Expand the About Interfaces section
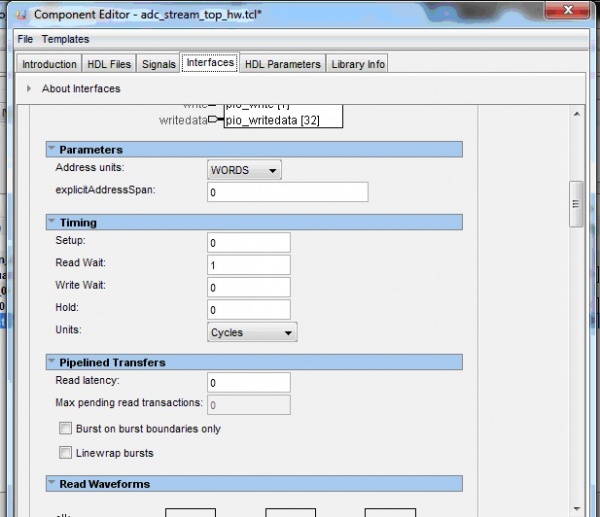600x517 pixels. click(29, 89)
